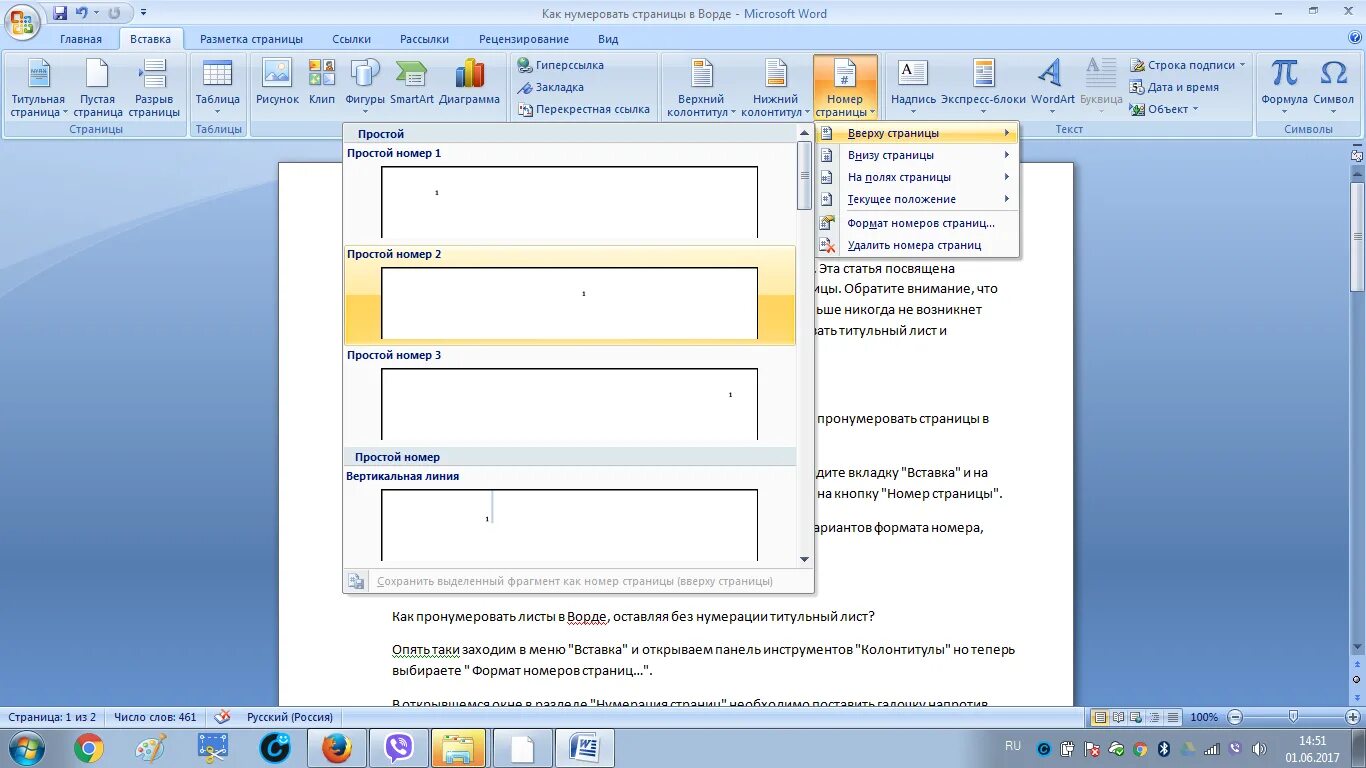Switch to the Рассылки tab
Viewport: 1366px width, 768px height.
[424, 39]
